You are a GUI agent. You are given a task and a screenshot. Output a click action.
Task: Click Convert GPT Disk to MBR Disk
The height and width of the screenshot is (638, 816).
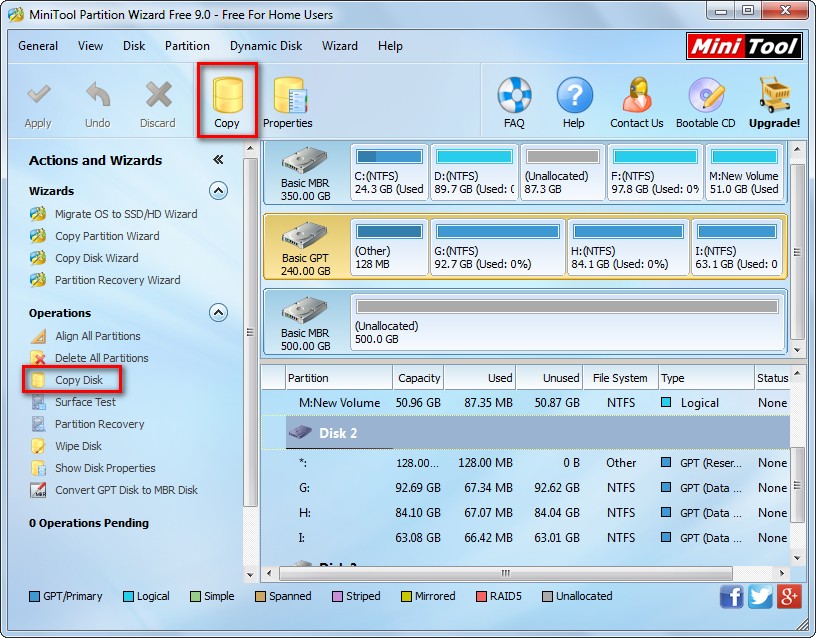pyautogui.click(x=126, y=490)
